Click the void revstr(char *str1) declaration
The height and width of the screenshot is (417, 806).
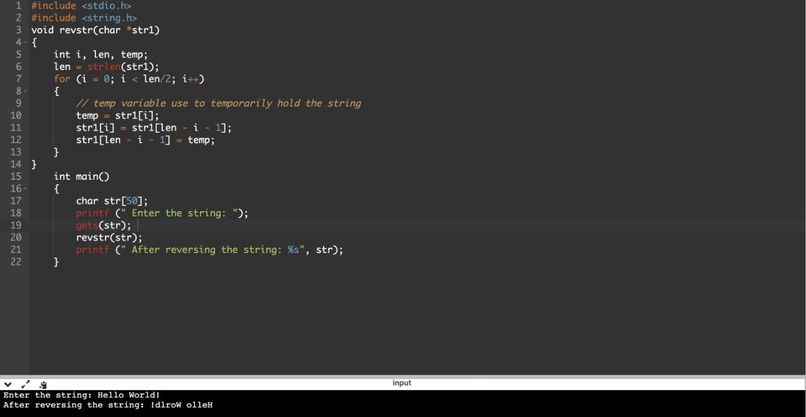pyautogui.click(x=96, y=30)
